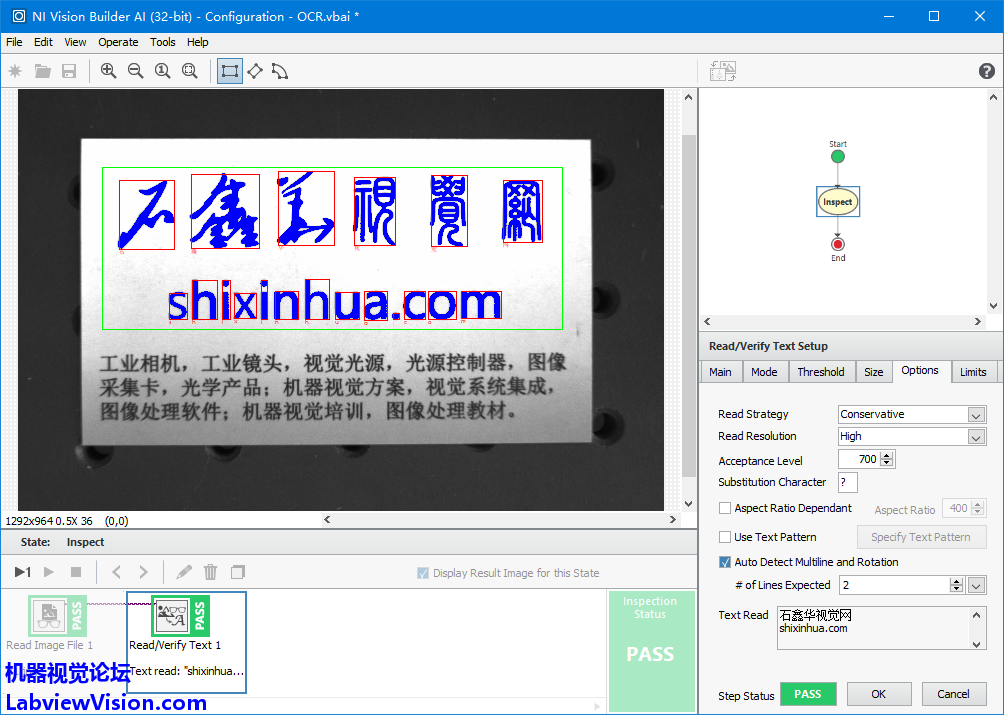Click image vertical scrollbar down arrow
Viewport: 1004px width, 715px height.
[688, 504]
